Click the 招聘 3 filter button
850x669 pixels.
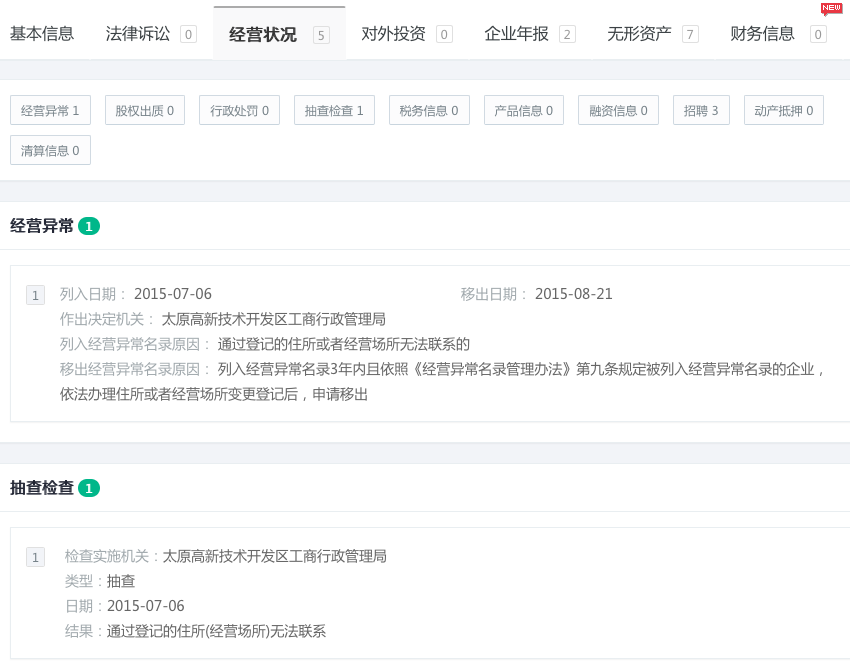pos(701,111)
